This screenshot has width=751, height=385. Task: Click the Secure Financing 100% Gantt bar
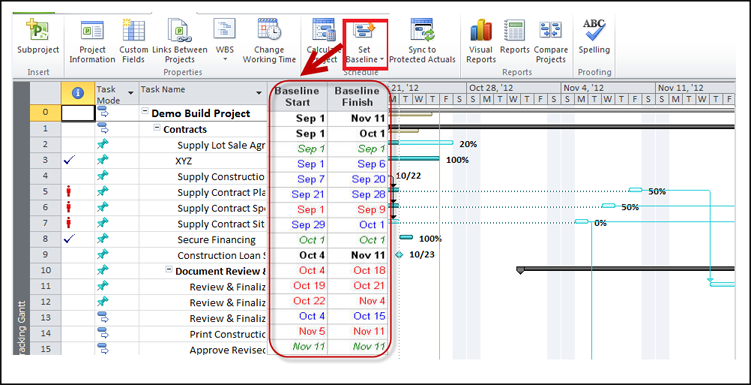406,237
